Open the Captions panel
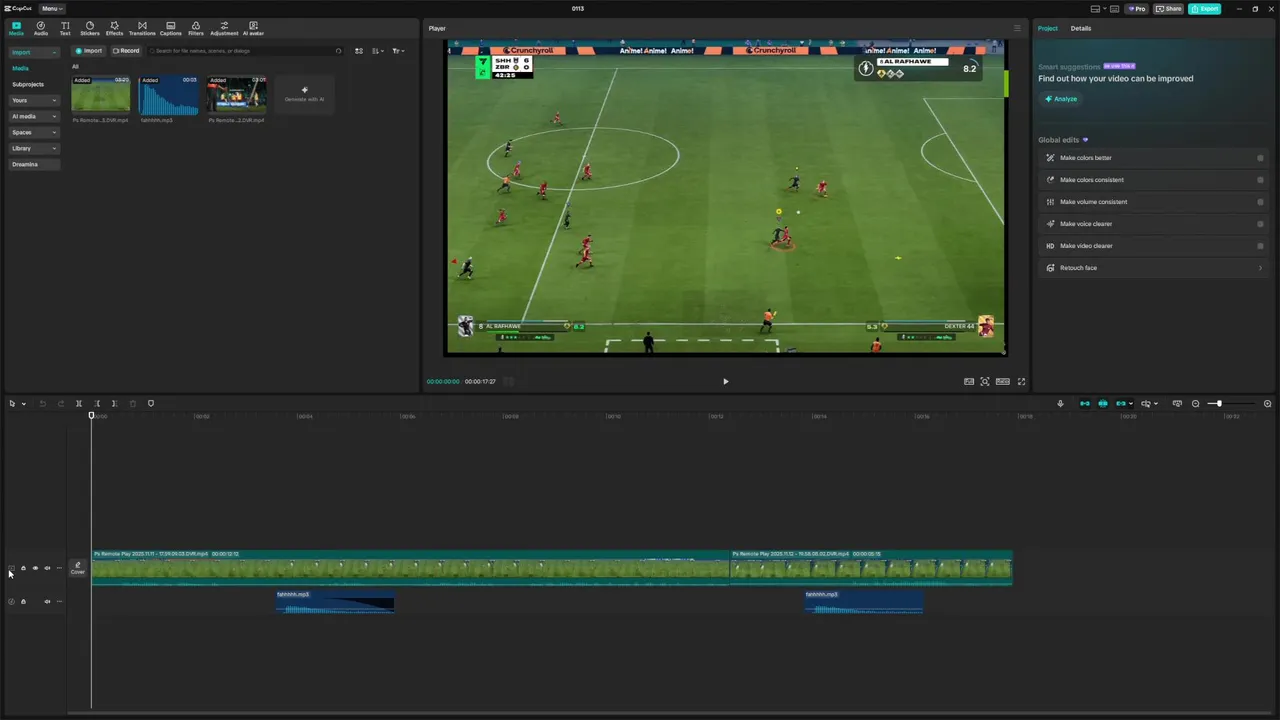Image resolution: width=1280 pixels, height=720 pixels. coord(171,28)
